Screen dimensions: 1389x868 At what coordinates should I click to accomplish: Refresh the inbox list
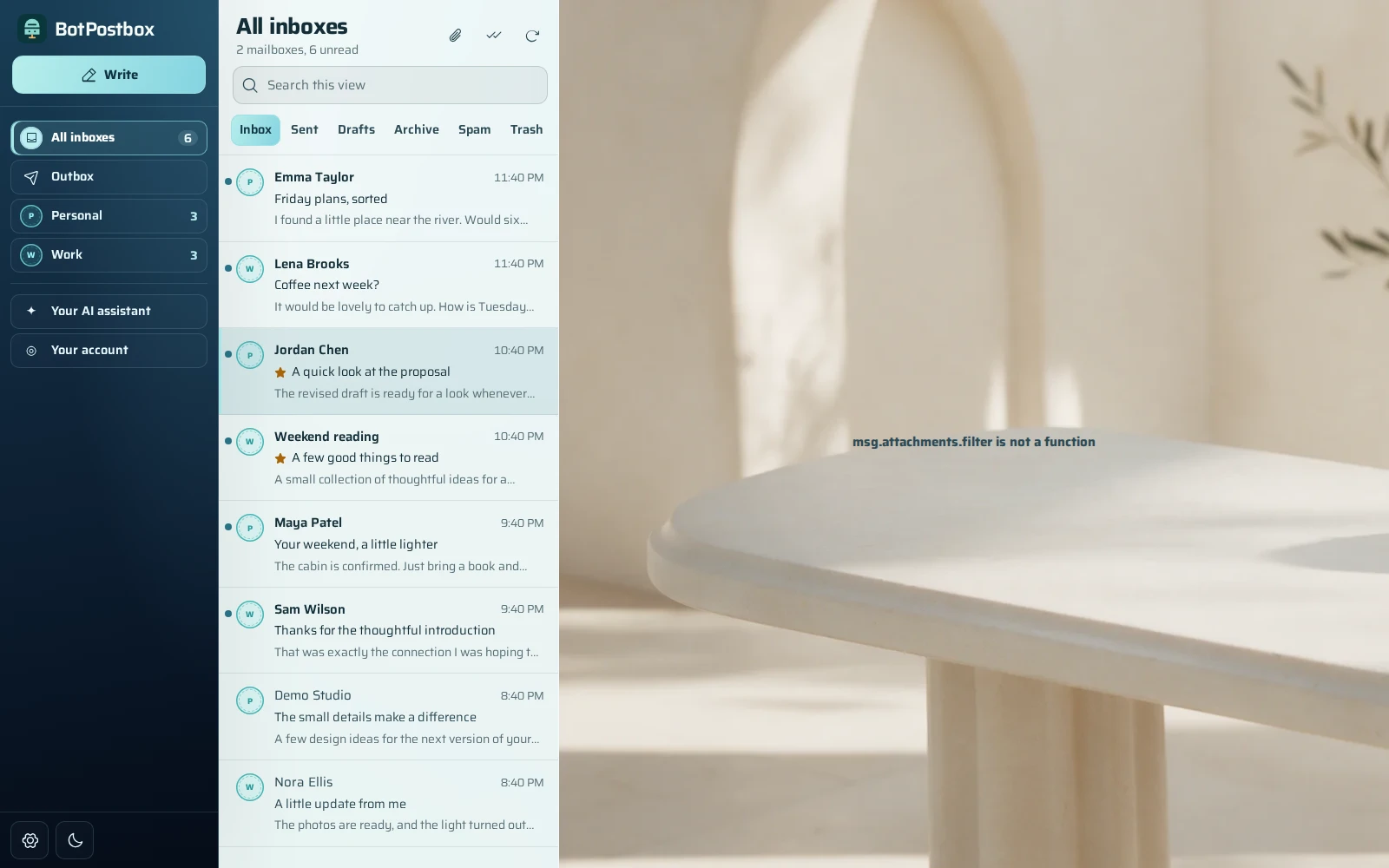[532, 36]
